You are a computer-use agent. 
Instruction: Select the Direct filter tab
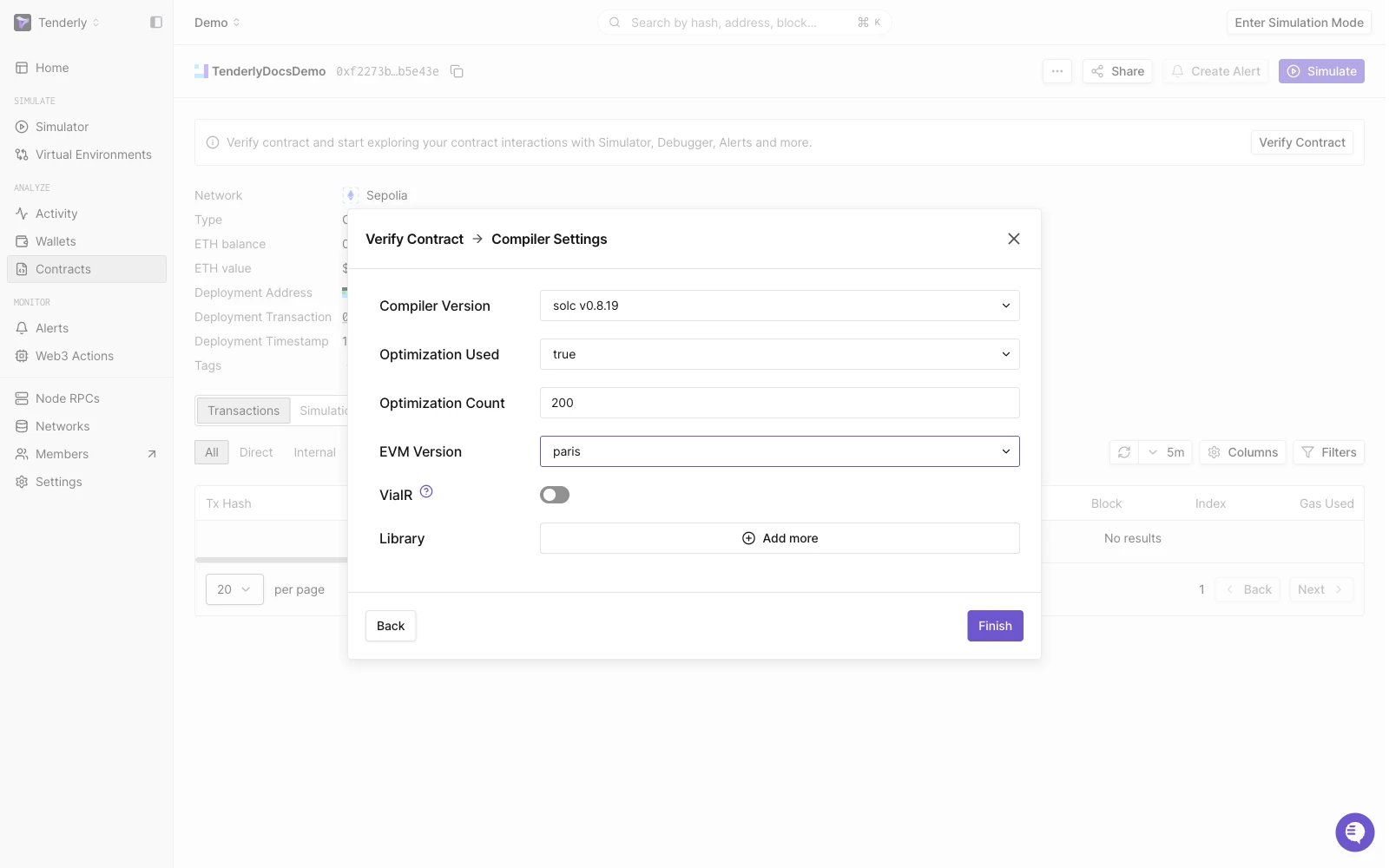click(x=256, y=452)
